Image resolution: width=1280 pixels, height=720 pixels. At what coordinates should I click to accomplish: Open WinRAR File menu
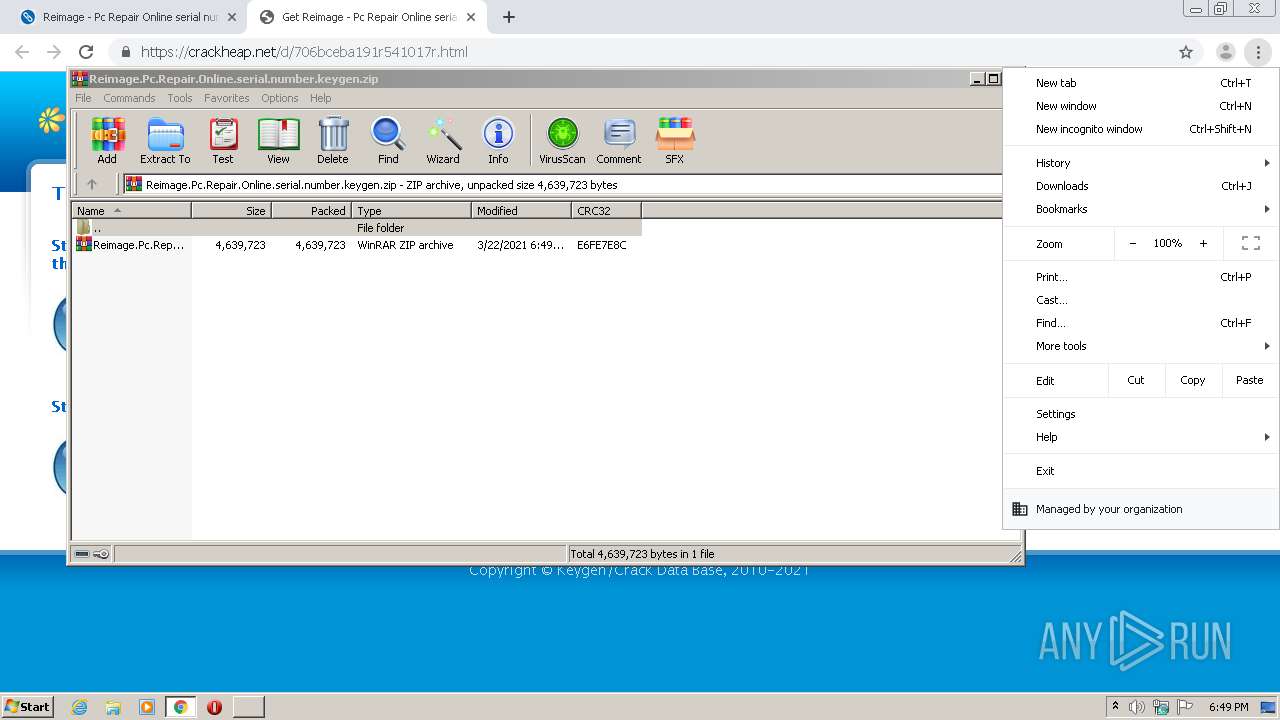83,98
